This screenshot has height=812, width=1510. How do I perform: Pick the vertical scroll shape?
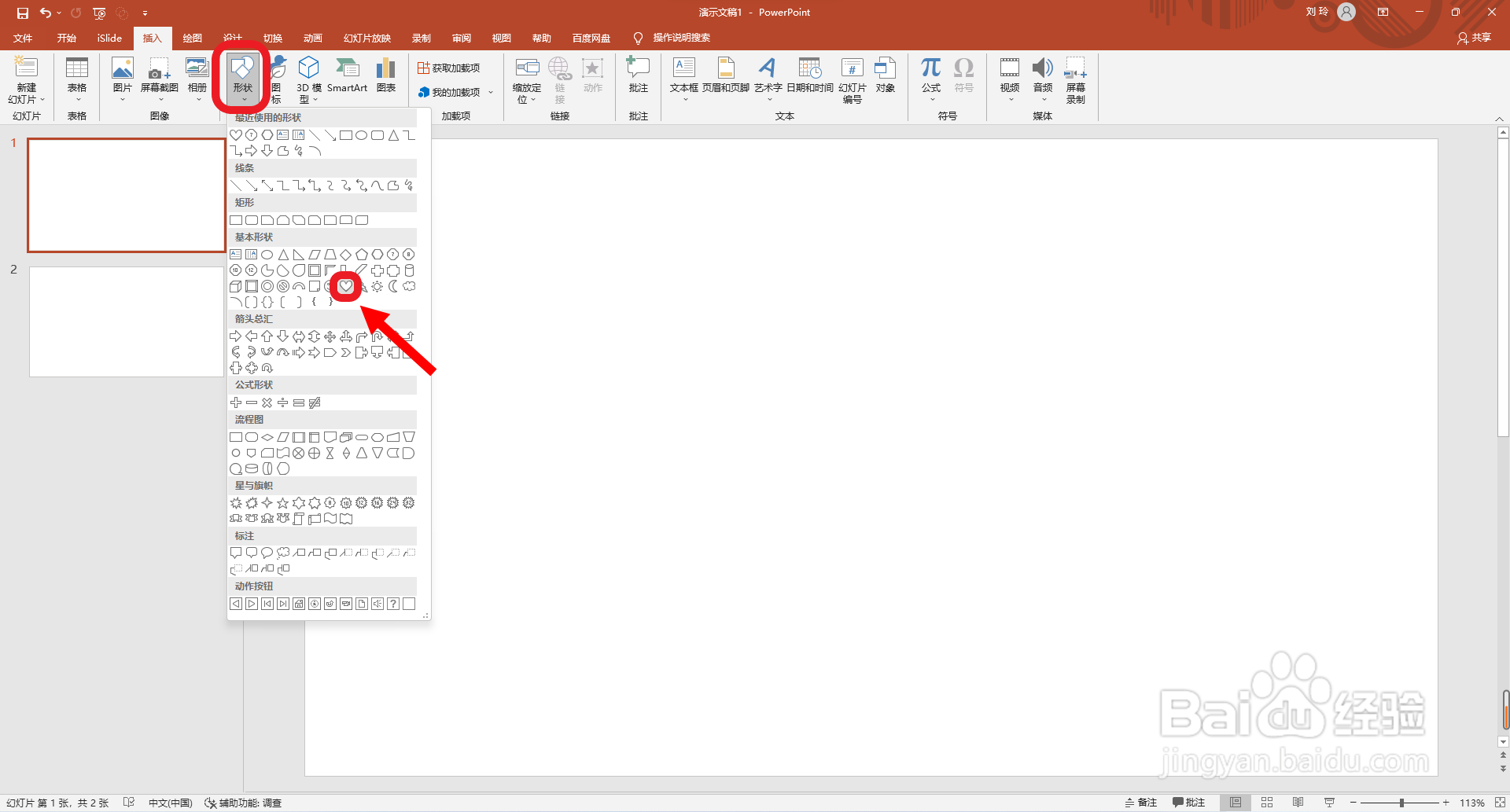pyautogui.click(x=299, y=519)
